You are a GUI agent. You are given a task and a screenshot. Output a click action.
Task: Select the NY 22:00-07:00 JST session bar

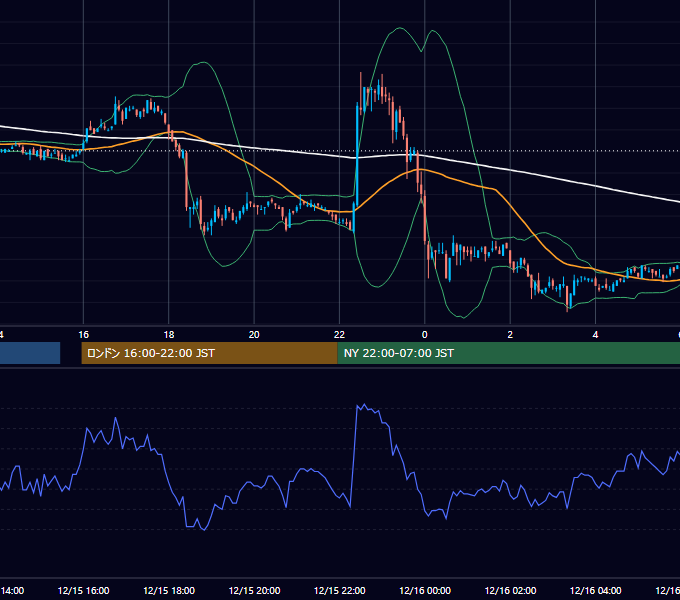tap(509, 353)
